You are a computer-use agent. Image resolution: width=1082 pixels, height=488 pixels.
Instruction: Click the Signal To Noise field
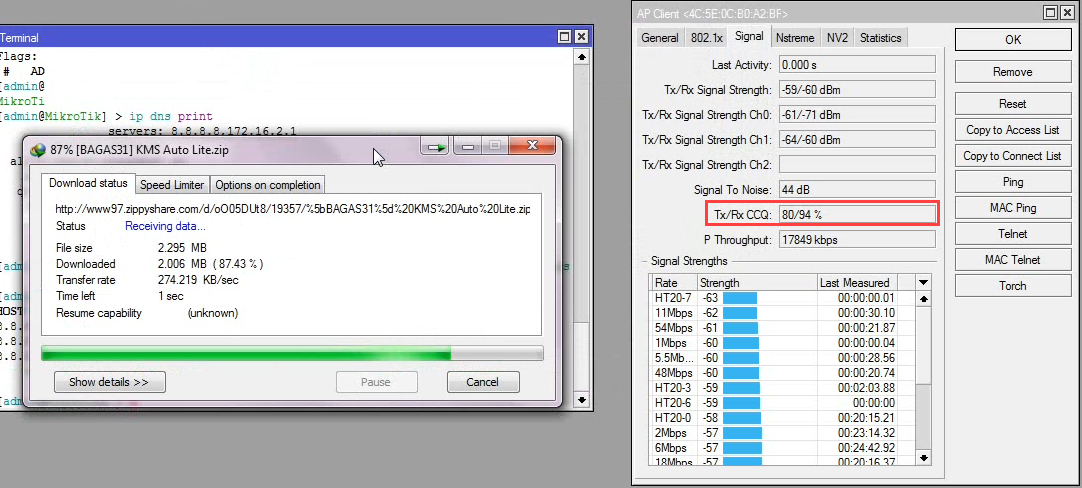pos(857,189)
